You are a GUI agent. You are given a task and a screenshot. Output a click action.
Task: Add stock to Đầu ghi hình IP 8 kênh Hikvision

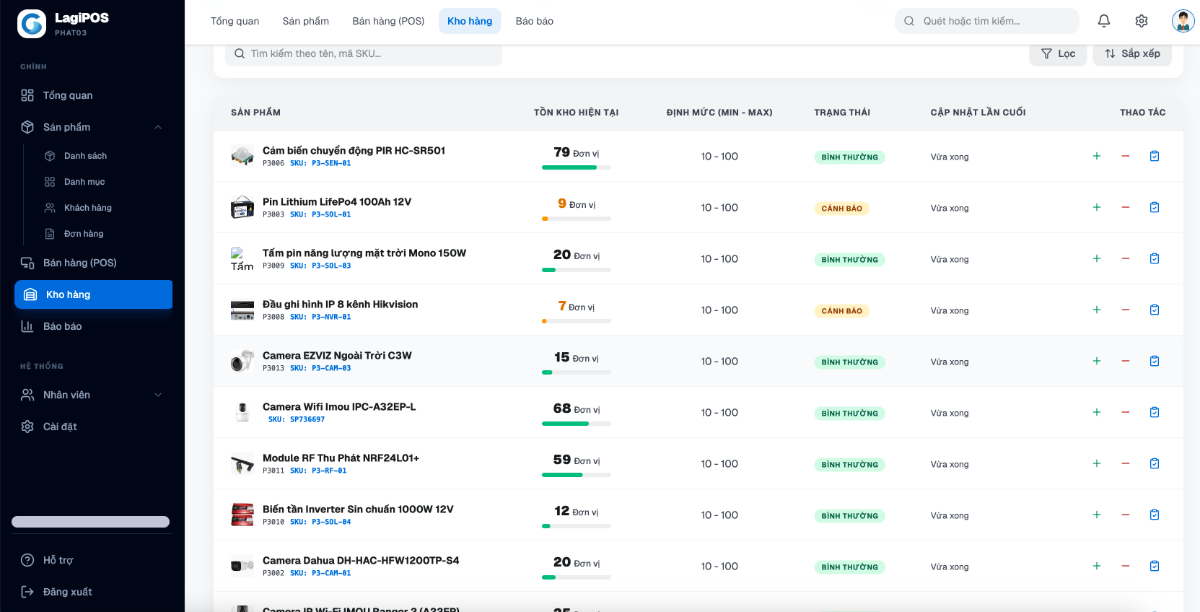tap(1096, 310)
